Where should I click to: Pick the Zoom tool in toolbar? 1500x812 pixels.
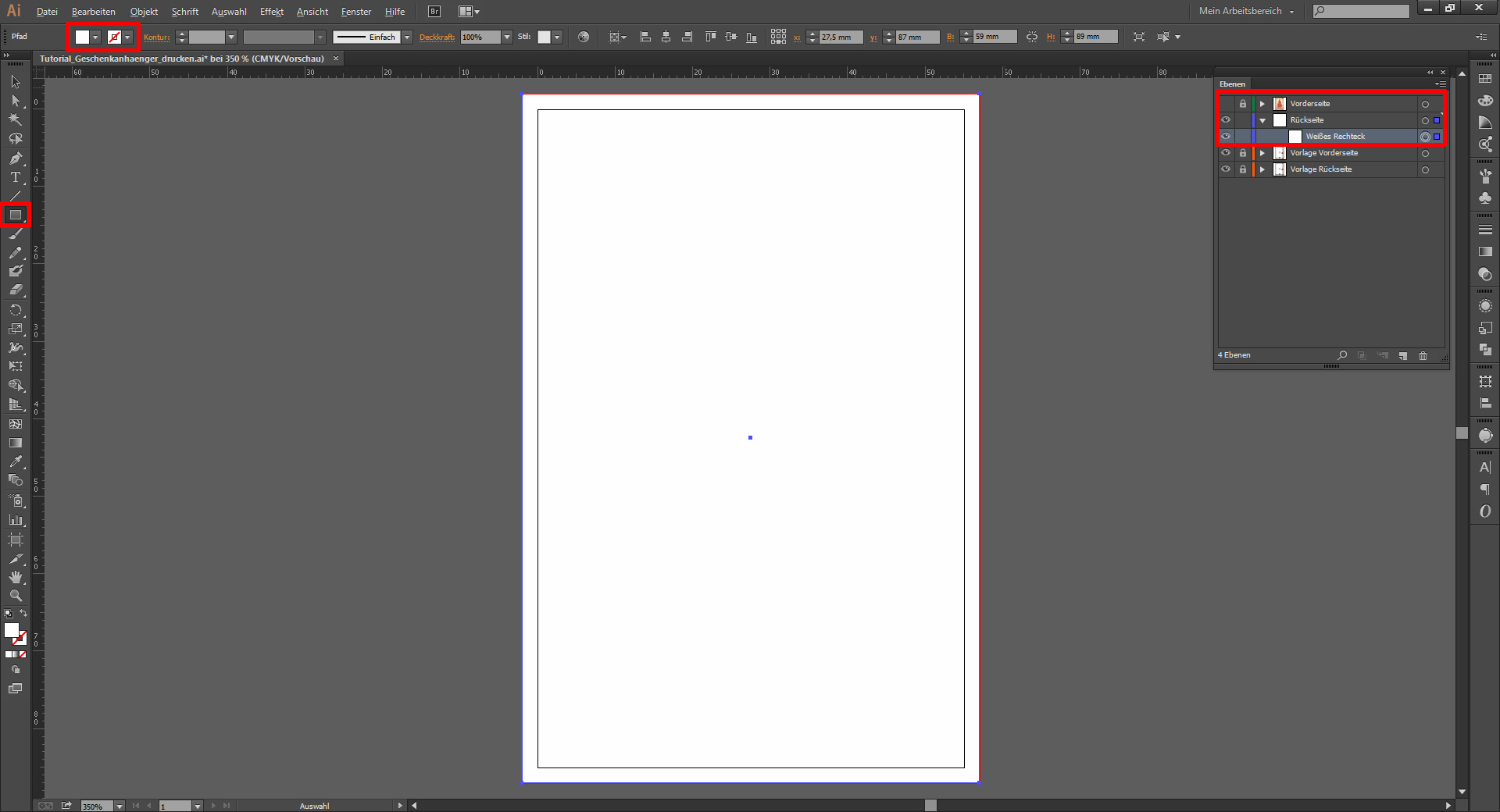click(x=16, y=596)
